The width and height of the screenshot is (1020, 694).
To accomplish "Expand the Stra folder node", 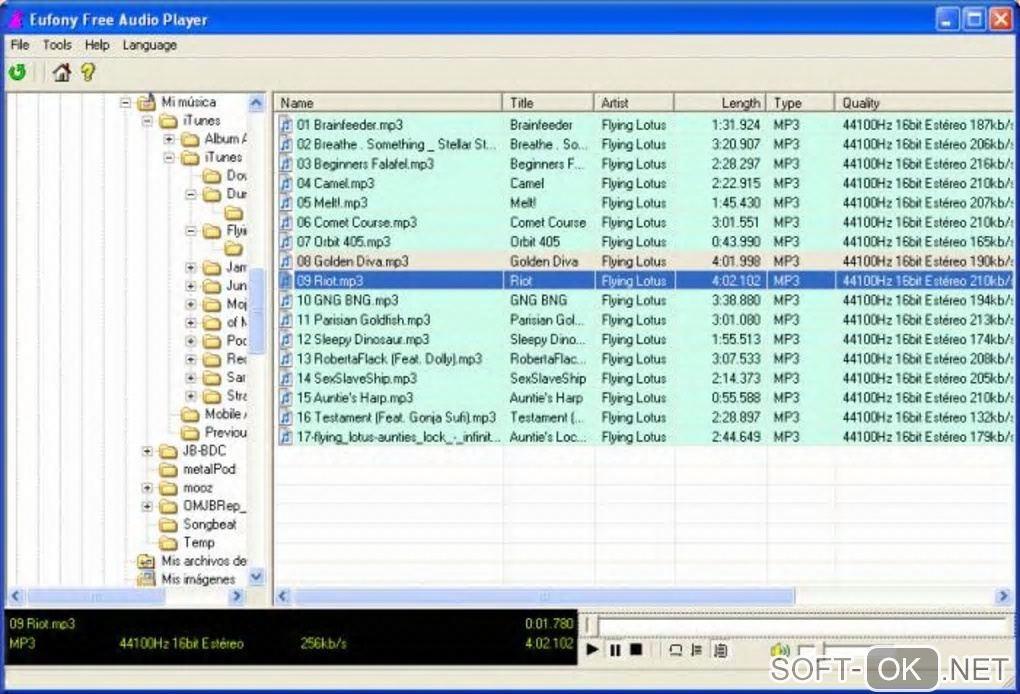I will [x=191, y=395].
